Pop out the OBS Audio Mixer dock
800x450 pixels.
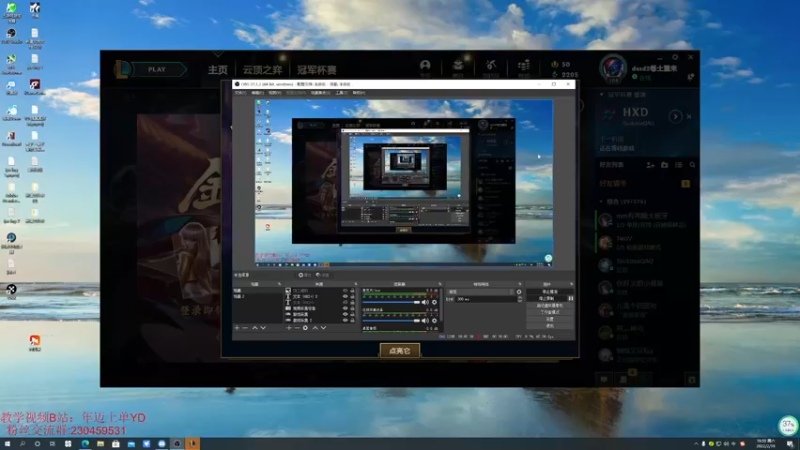pos(439,284)
